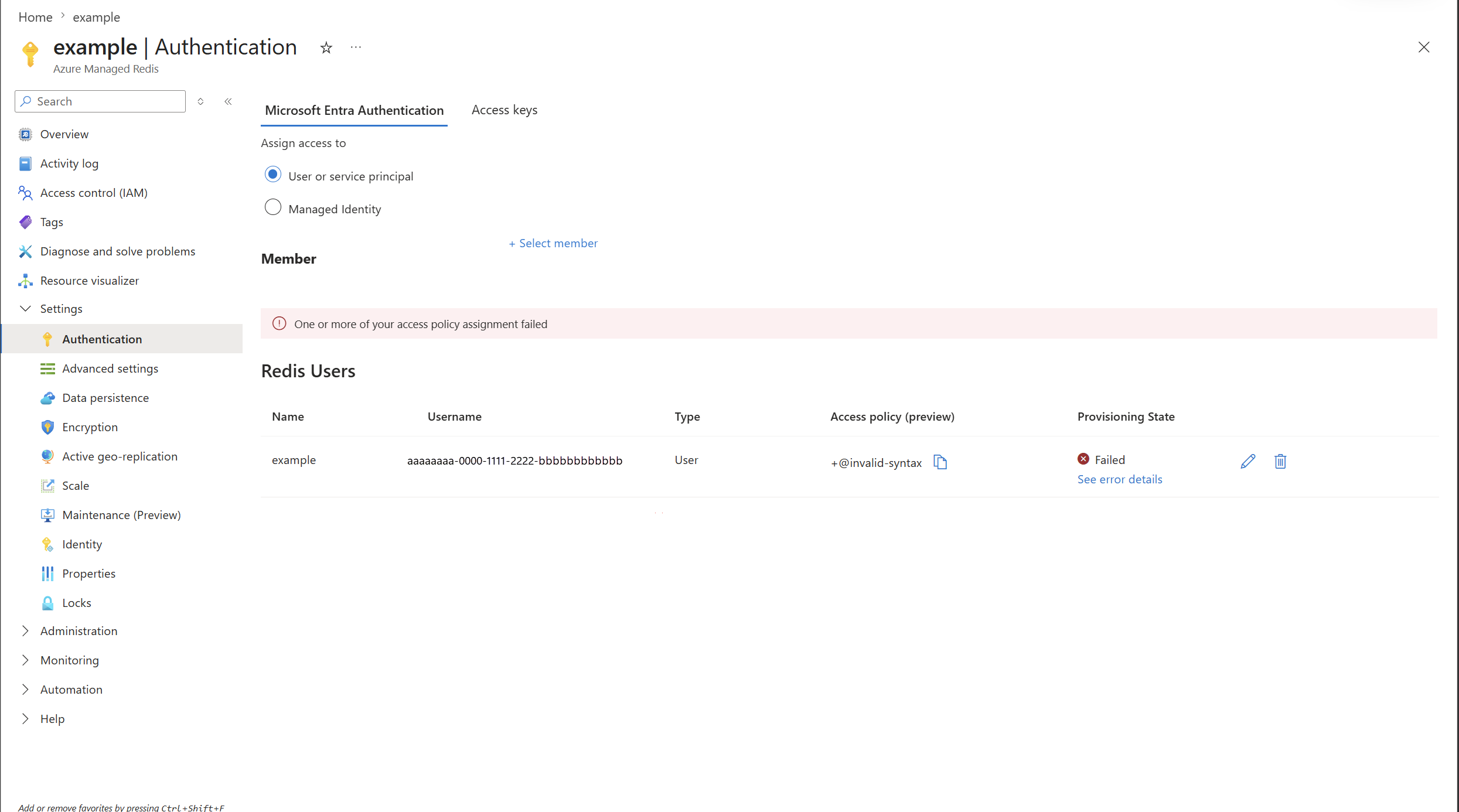Click the Resource visualizer icon
The image size is (1459, 812).
click(x=25, y=281)
